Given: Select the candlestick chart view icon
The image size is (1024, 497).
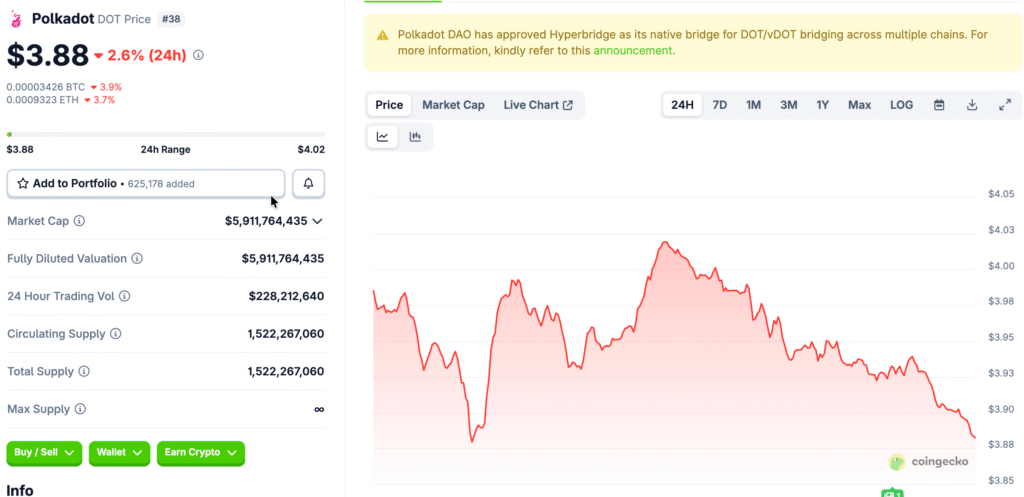Looking at the screenshot, I should [415, 136].
